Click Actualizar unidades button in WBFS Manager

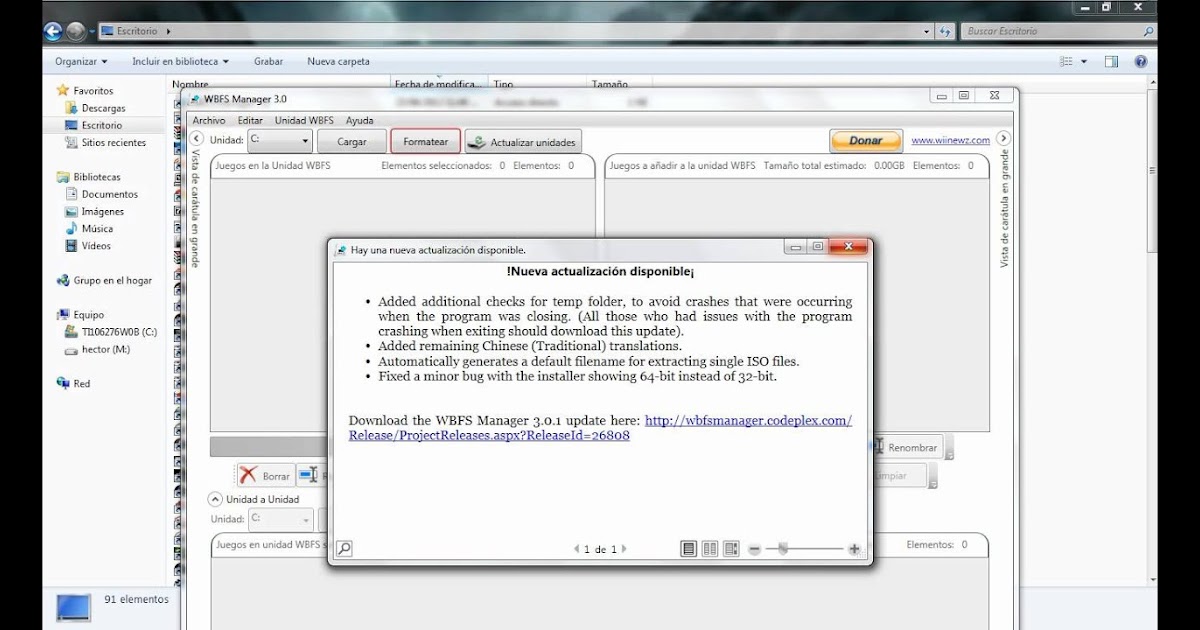(523, 142)
